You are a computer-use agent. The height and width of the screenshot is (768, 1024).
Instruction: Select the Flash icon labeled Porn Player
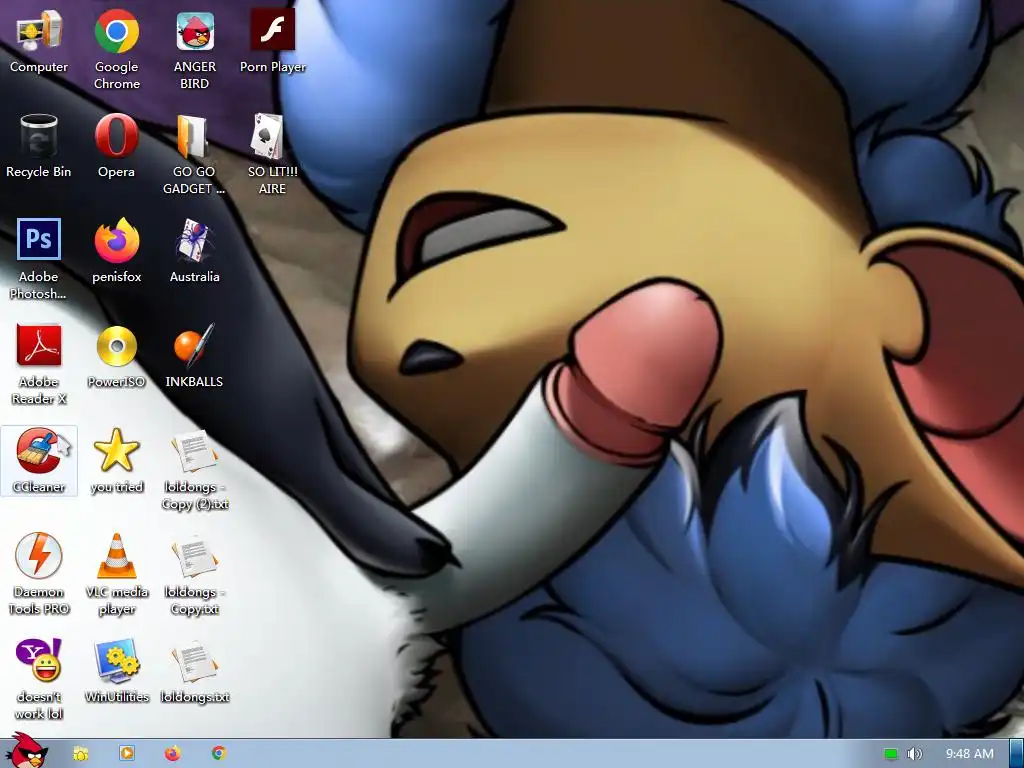pyautogui.click(x=272, y=42)
